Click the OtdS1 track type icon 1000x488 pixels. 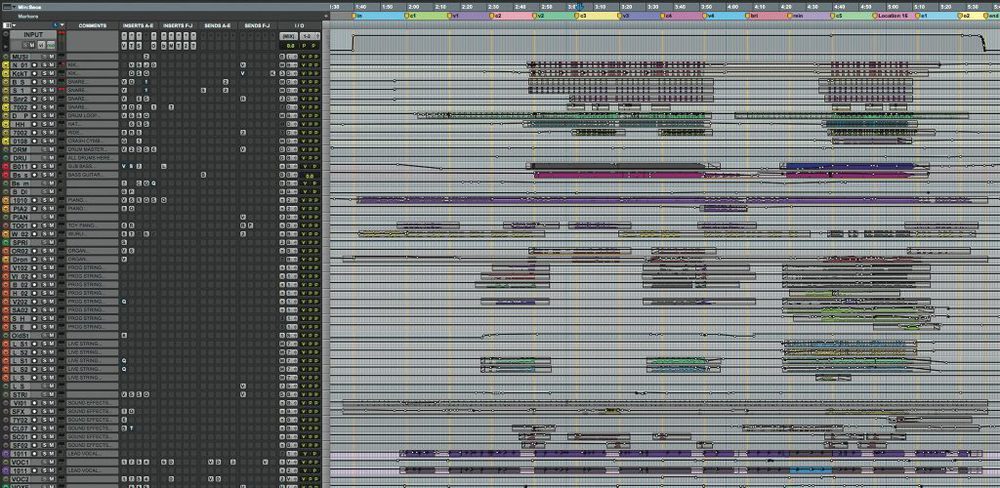coord(6,335)
